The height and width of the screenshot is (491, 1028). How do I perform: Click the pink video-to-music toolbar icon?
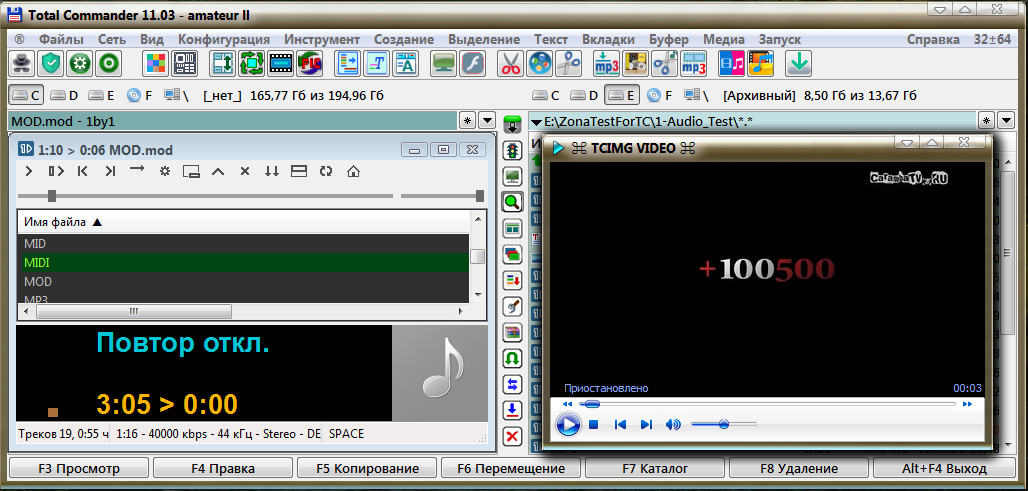(732, 64)
